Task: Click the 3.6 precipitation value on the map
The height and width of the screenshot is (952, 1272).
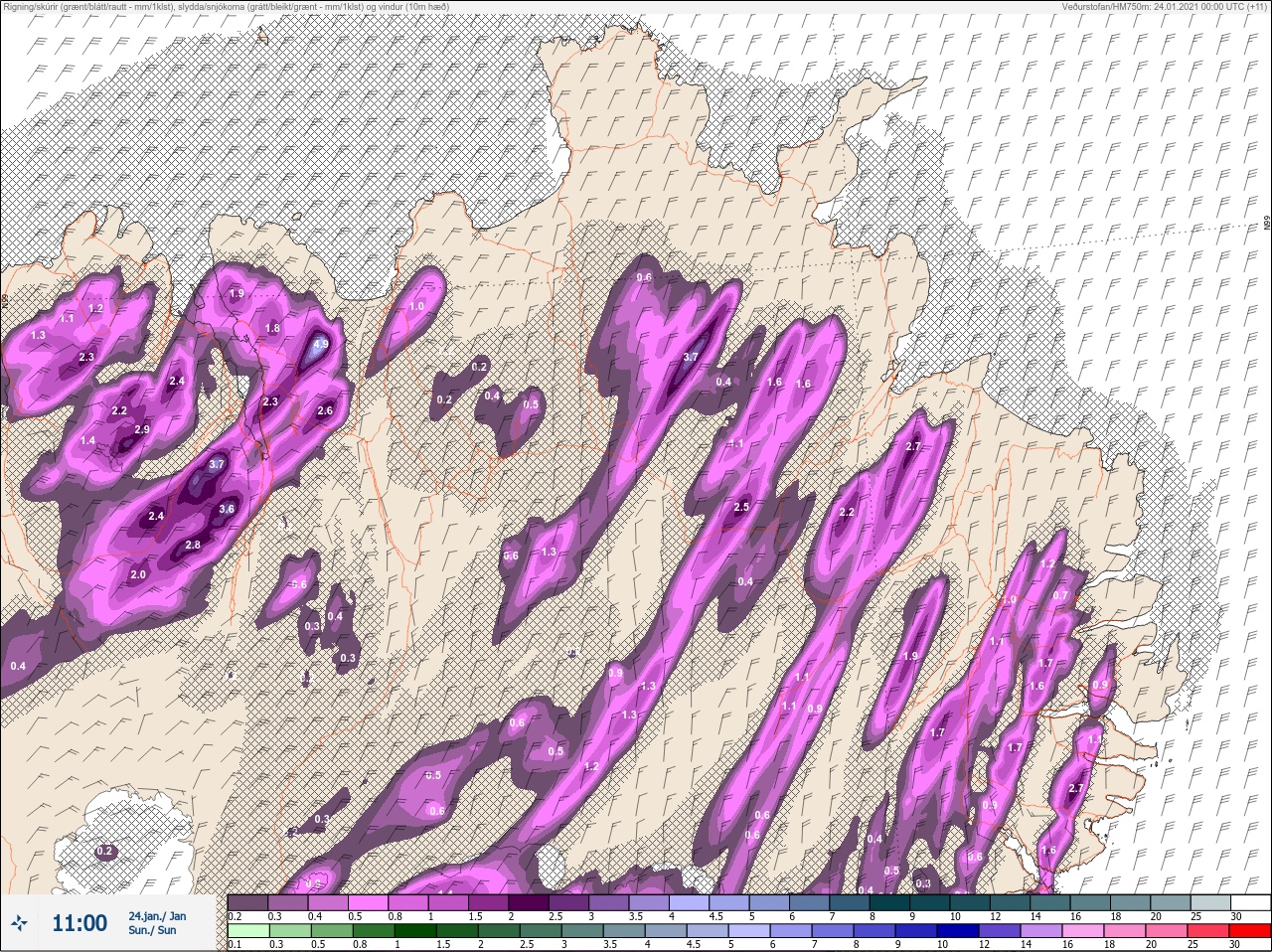Action: [x=227, y=509]
